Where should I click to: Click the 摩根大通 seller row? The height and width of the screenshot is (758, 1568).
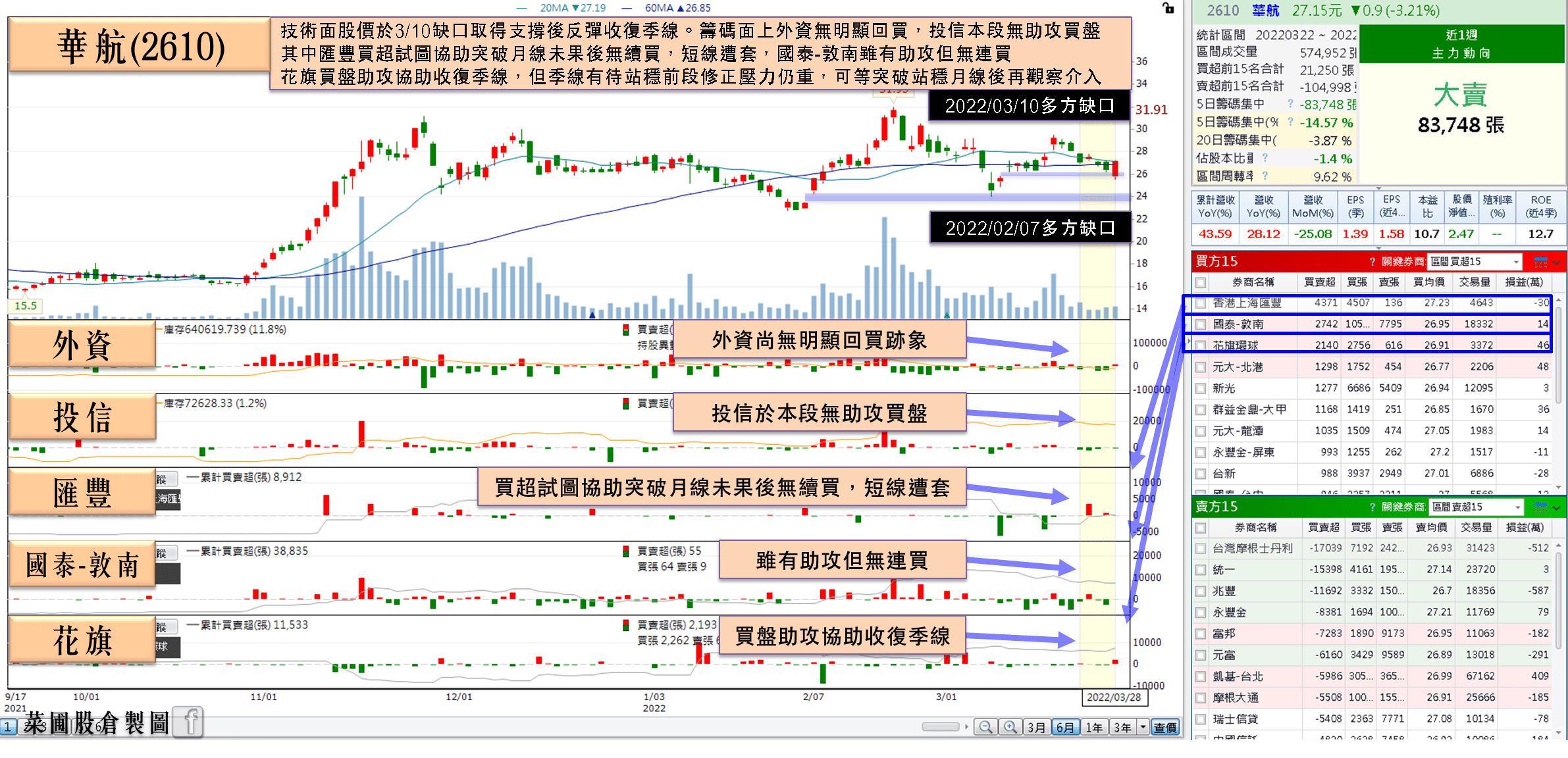coord(1372,697)
